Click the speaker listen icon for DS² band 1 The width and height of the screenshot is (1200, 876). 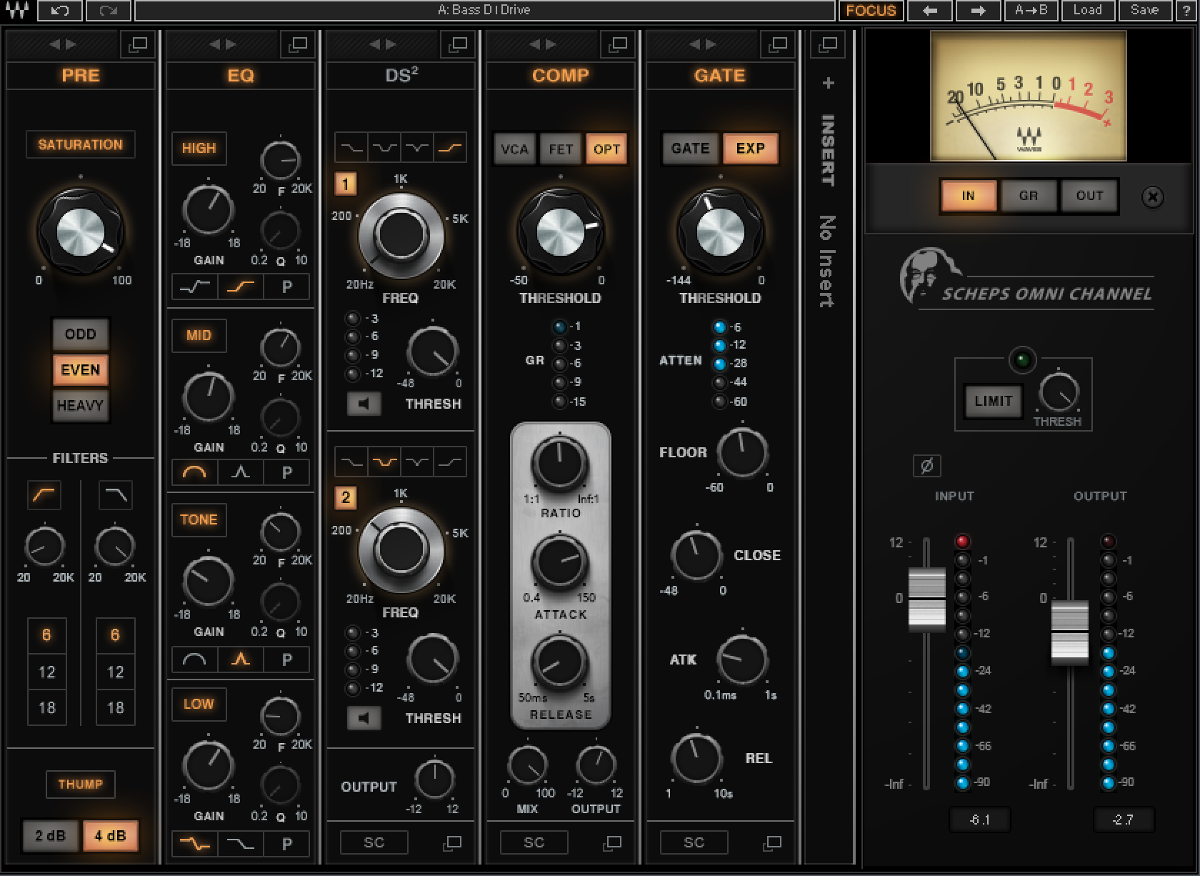pos(364,404)
